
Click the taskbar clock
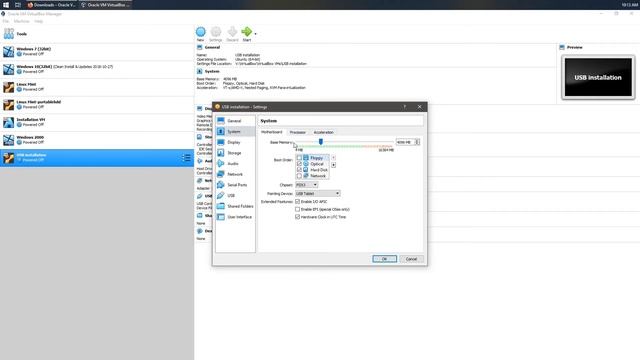630,5
